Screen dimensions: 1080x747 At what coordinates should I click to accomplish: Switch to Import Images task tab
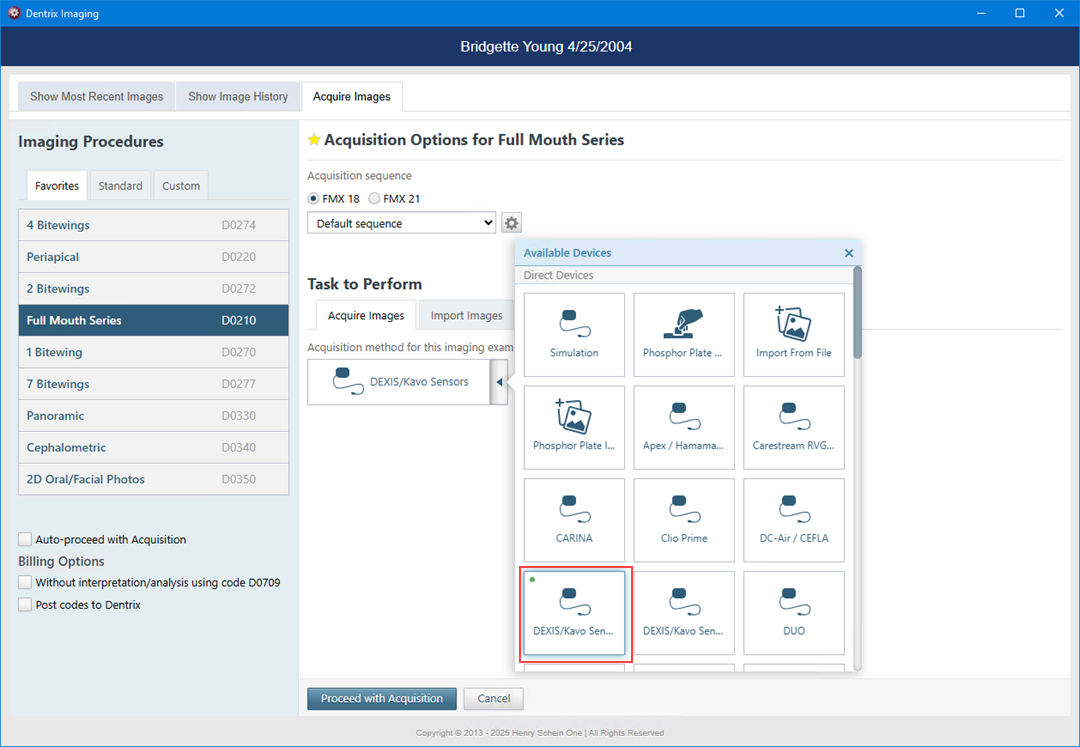click(x=466, y=315)
